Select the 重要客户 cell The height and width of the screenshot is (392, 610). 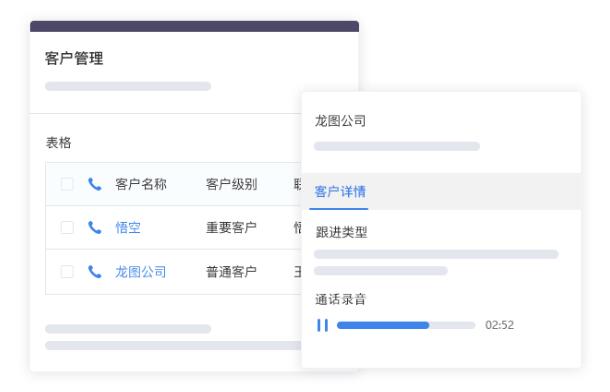click(231, 228)
